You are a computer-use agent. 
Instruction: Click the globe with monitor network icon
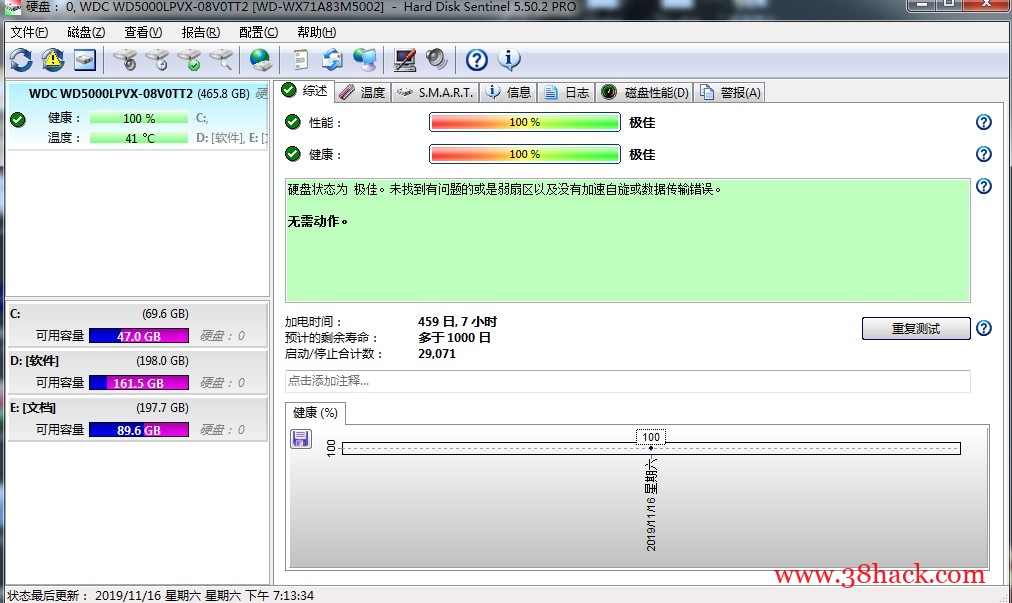[x=365, y=60]
